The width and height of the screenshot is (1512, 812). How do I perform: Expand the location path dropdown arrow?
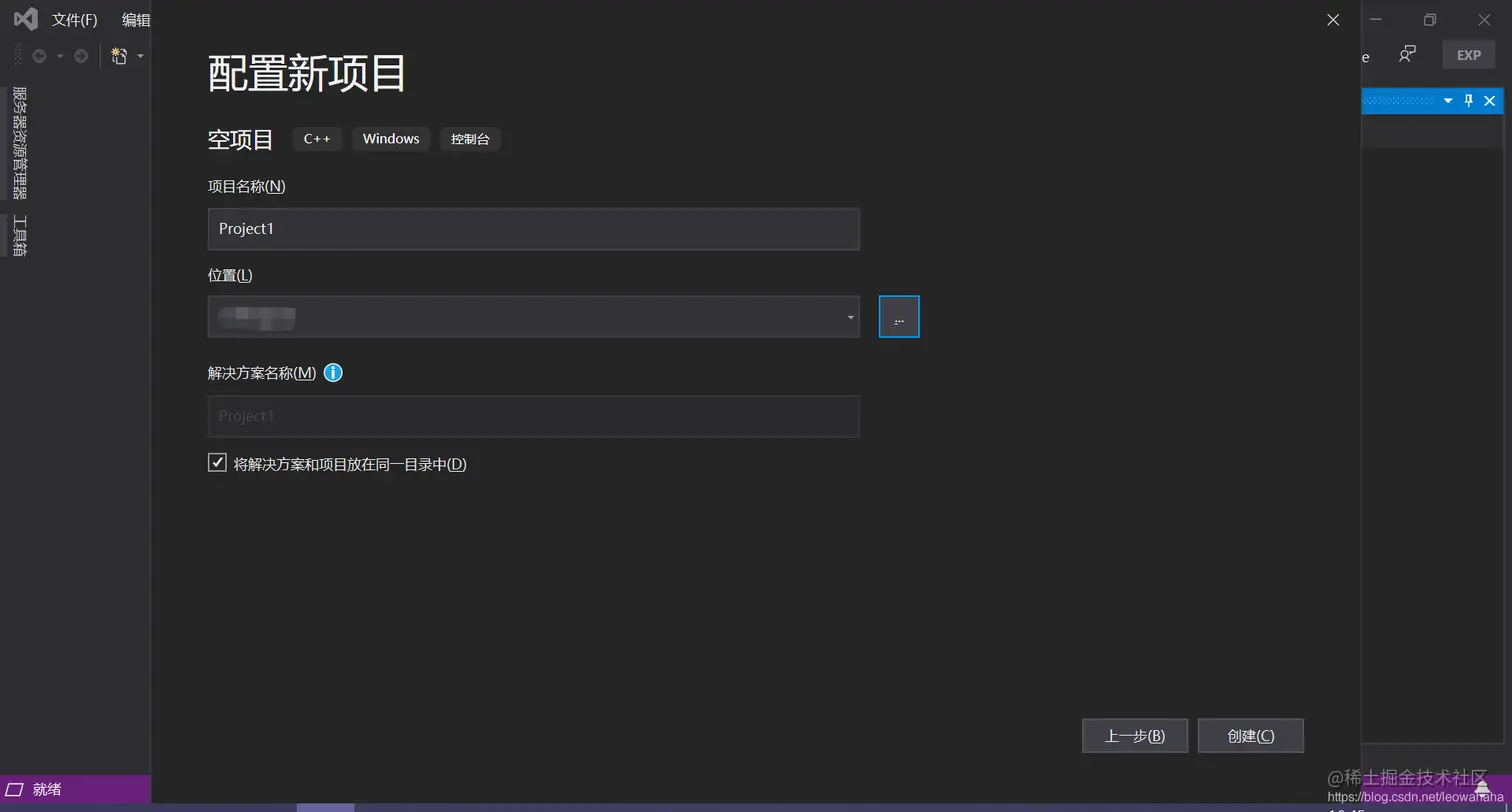point(851,317)
